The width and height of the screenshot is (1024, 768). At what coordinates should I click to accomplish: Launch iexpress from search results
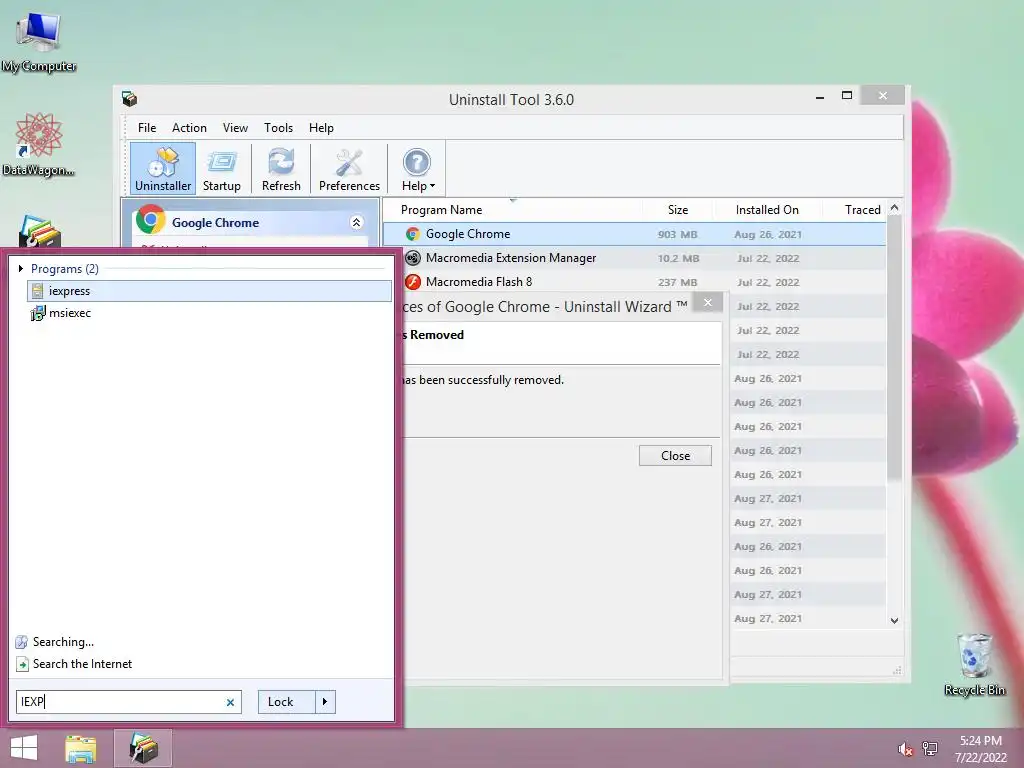[x=209, y=291]
